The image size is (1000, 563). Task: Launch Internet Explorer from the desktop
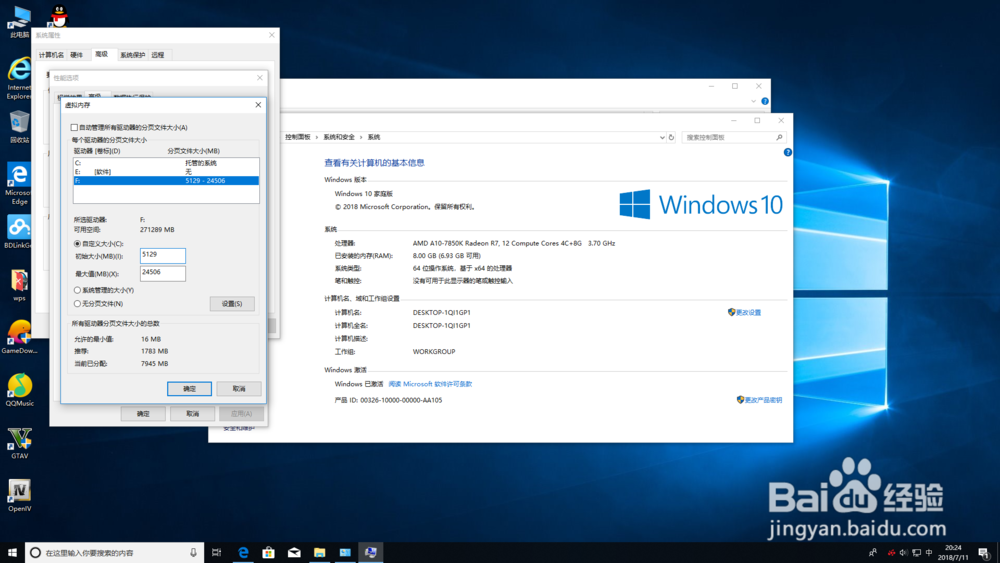(x=19, y=78)
